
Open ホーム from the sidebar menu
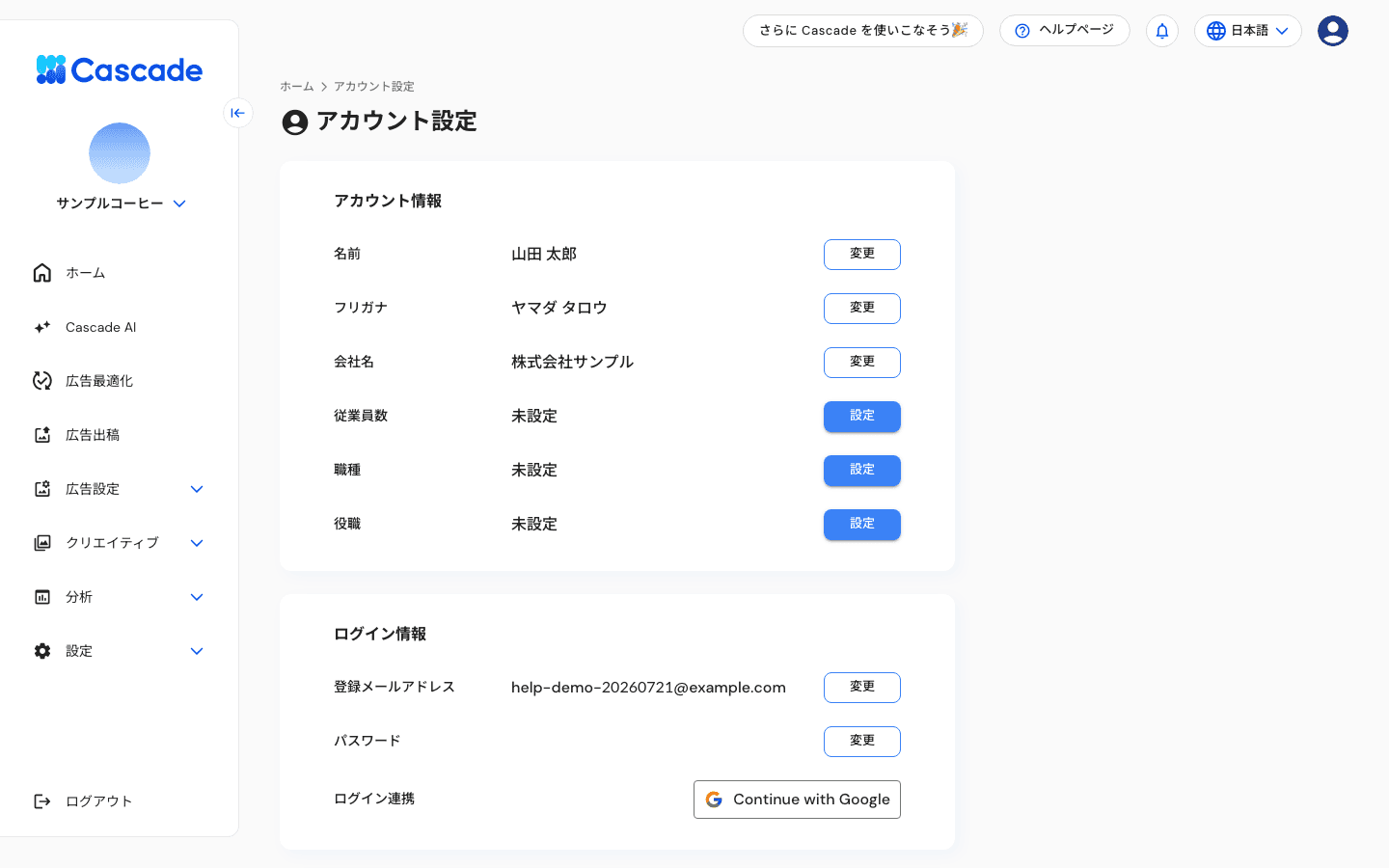click(85, 273)
